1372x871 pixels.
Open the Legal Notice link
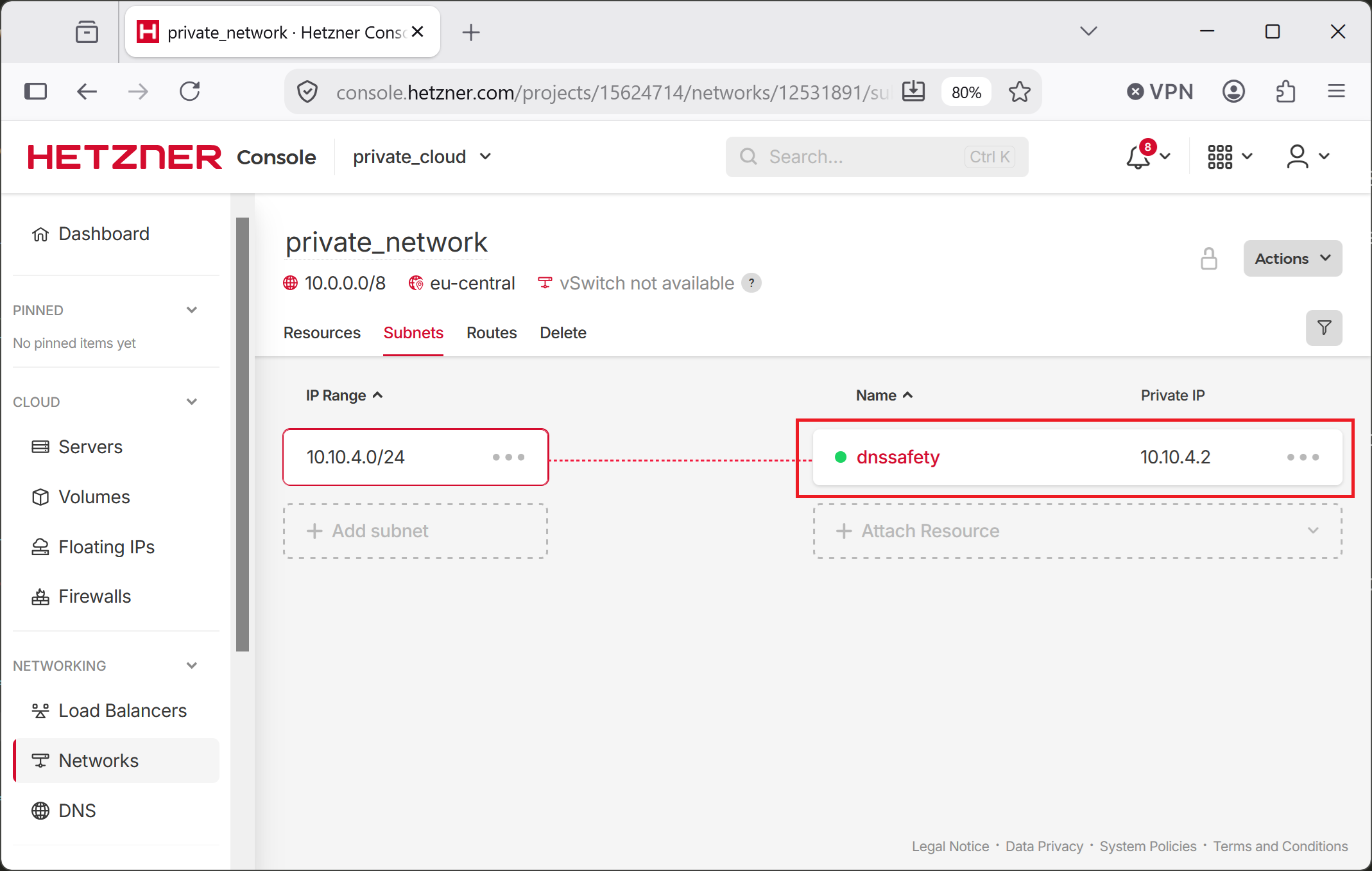coord(950,847)
